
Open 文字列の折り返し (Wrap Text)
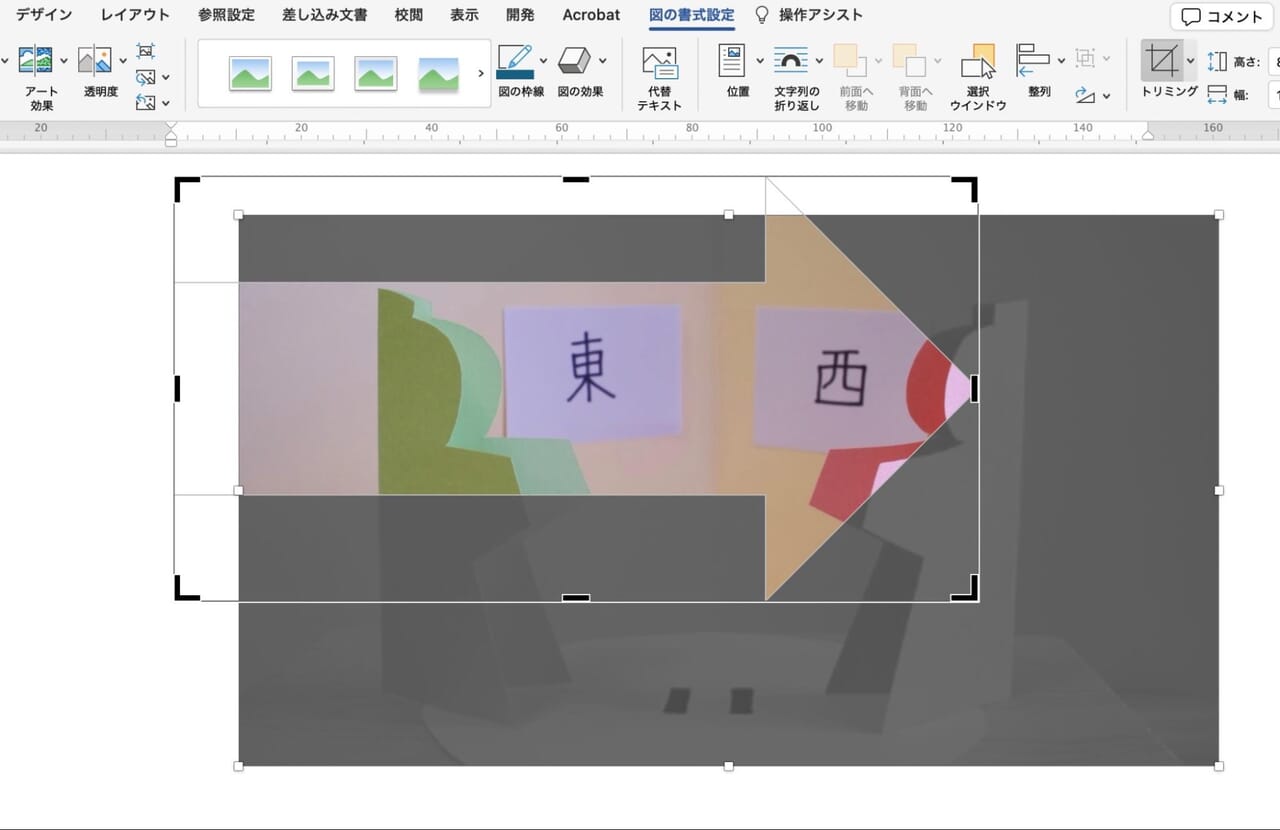pos(793,62)
